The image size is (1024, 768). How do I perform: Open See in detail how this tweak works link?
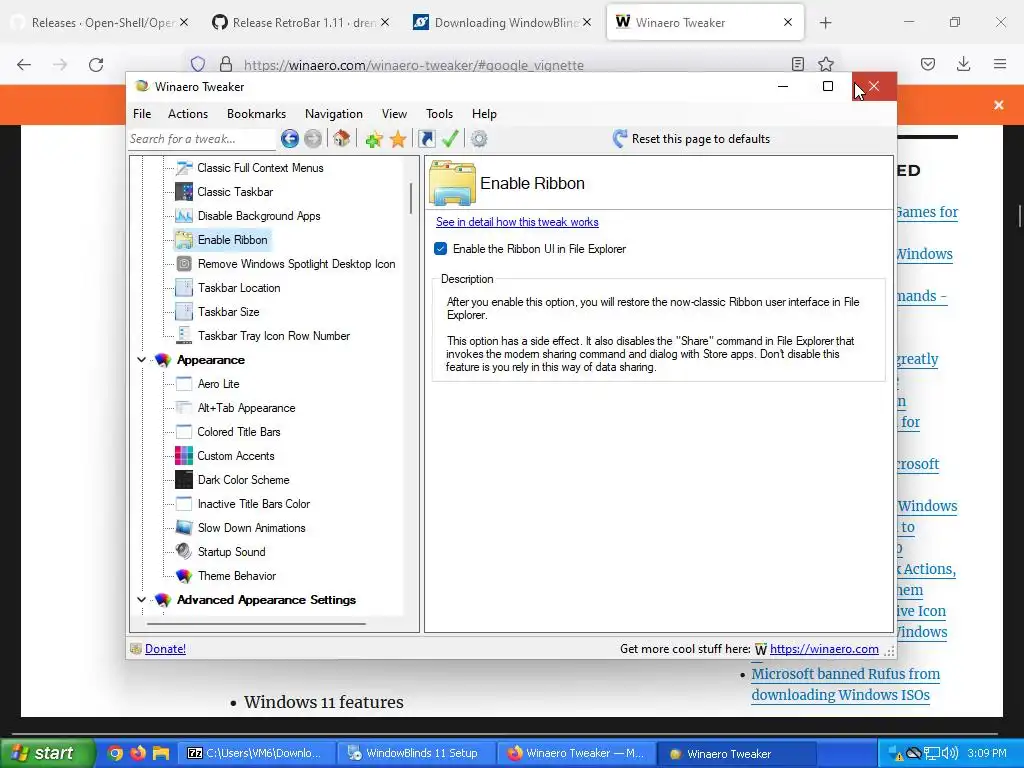click(517, 222)
